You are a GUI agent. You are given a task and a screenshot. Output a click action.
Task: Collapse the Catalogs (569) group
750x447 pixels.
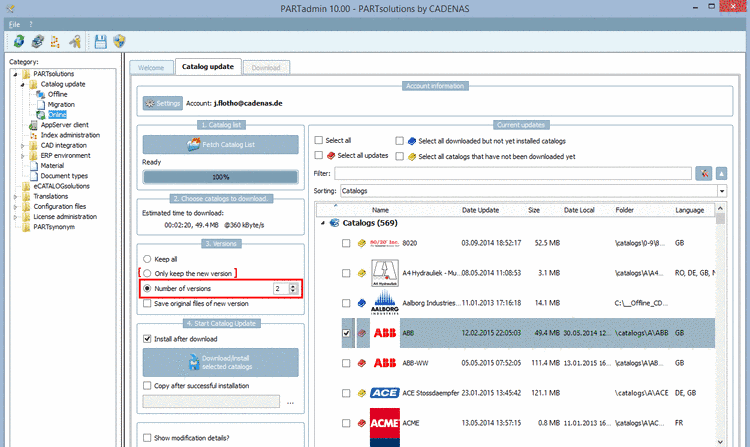(323, 223)
